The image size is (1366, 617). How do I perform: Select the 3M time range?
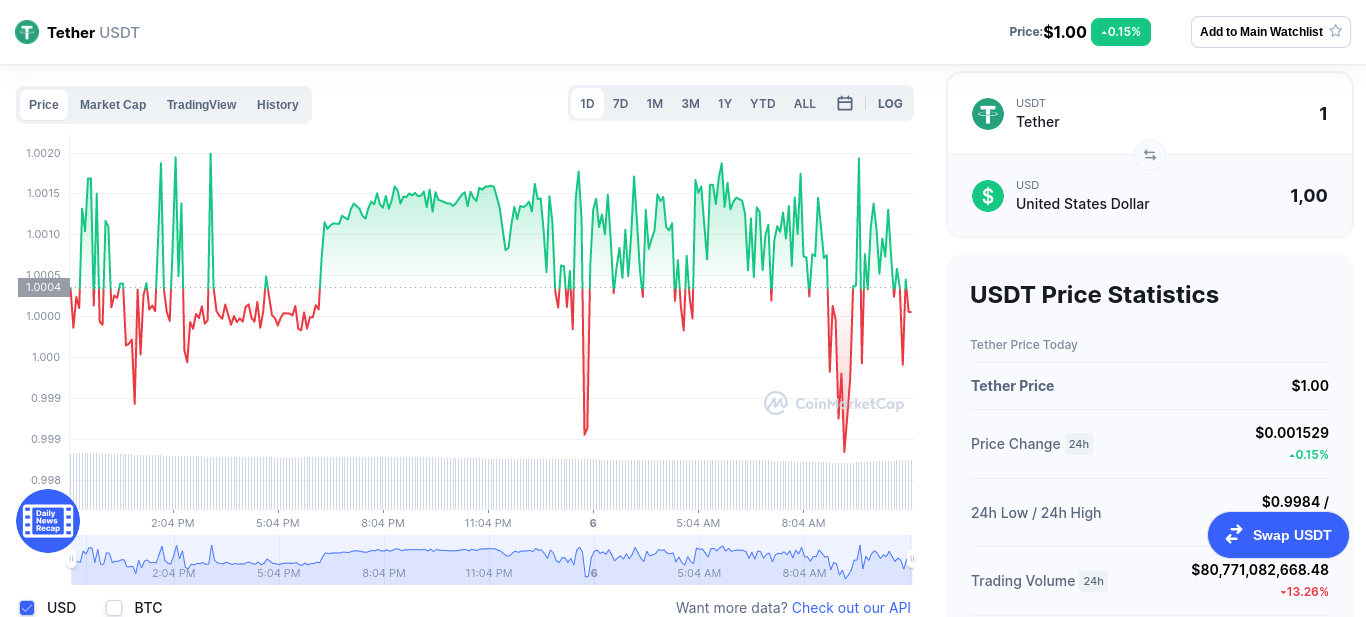(690, 104)
